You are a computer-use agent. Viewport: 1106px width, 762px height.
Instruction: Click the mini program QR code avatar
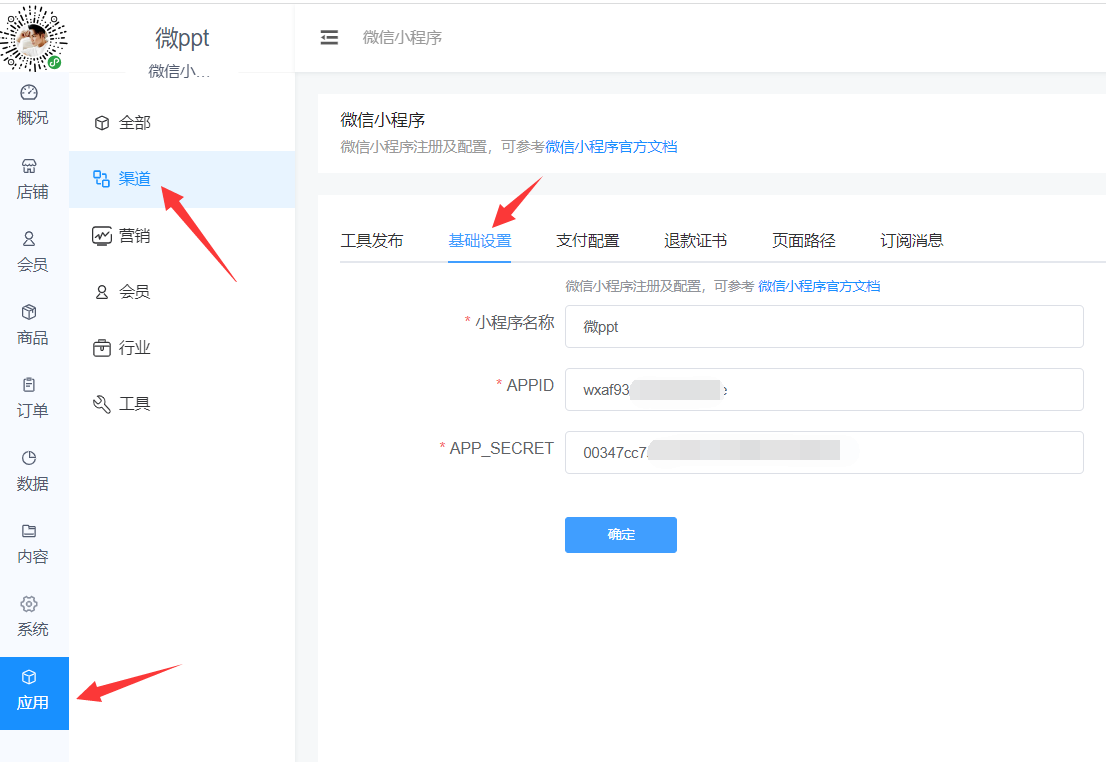[x=33, y=37]
